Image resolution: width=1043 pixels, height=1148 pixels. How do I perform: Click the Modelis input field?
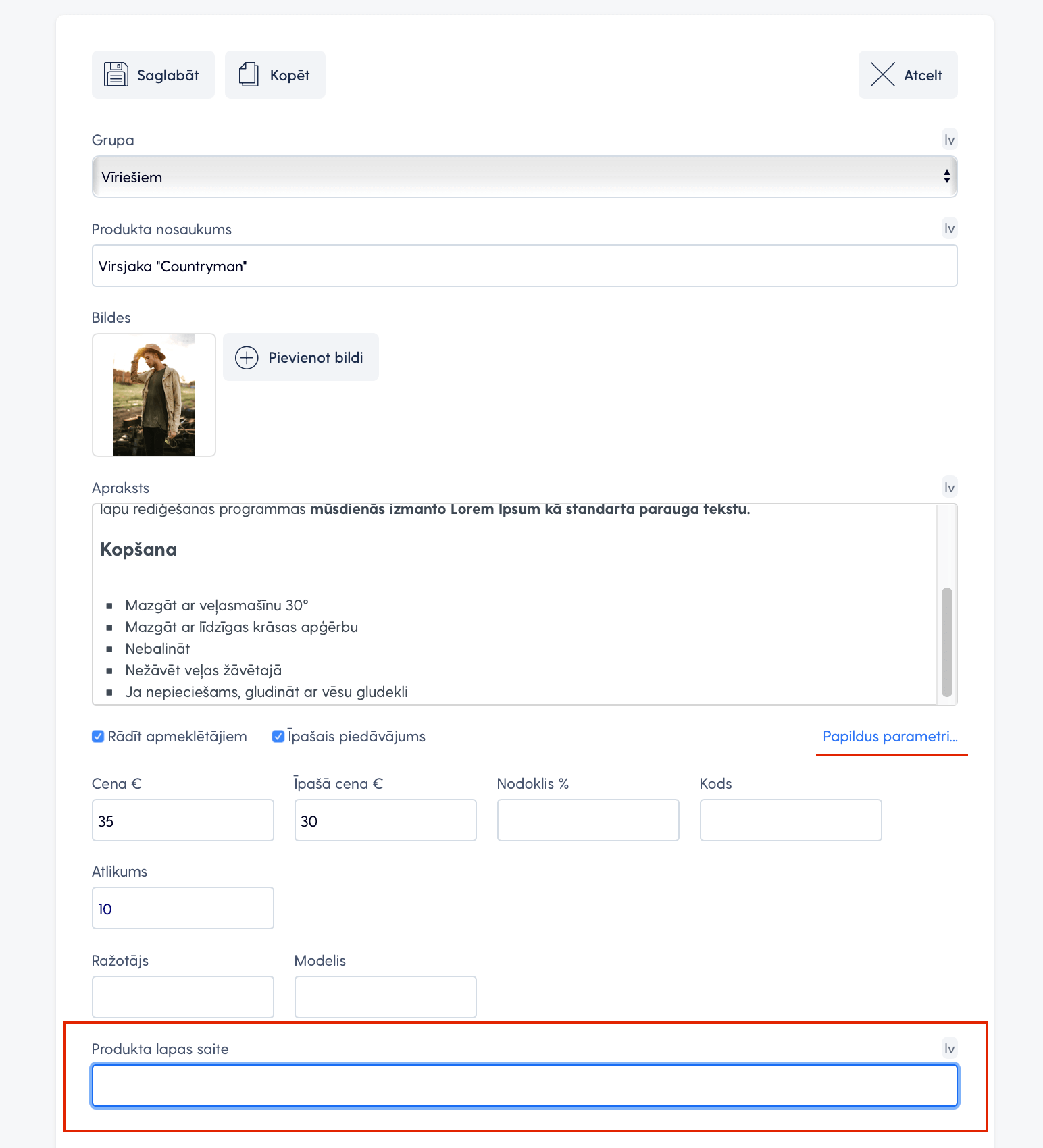(x=386, y=997)
